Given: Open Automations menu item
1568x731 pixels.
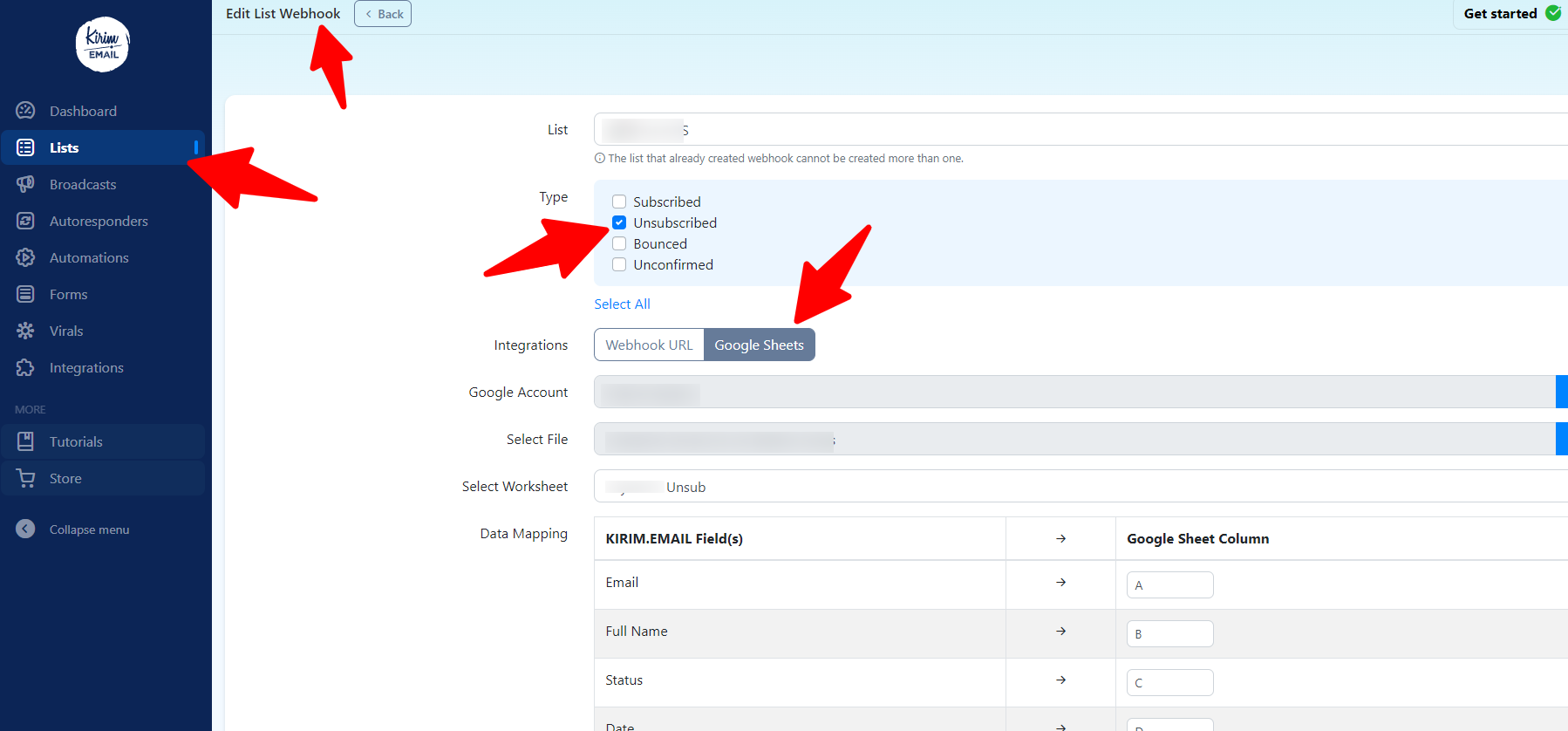Looking at the screenshot, I should pos(89,257).
